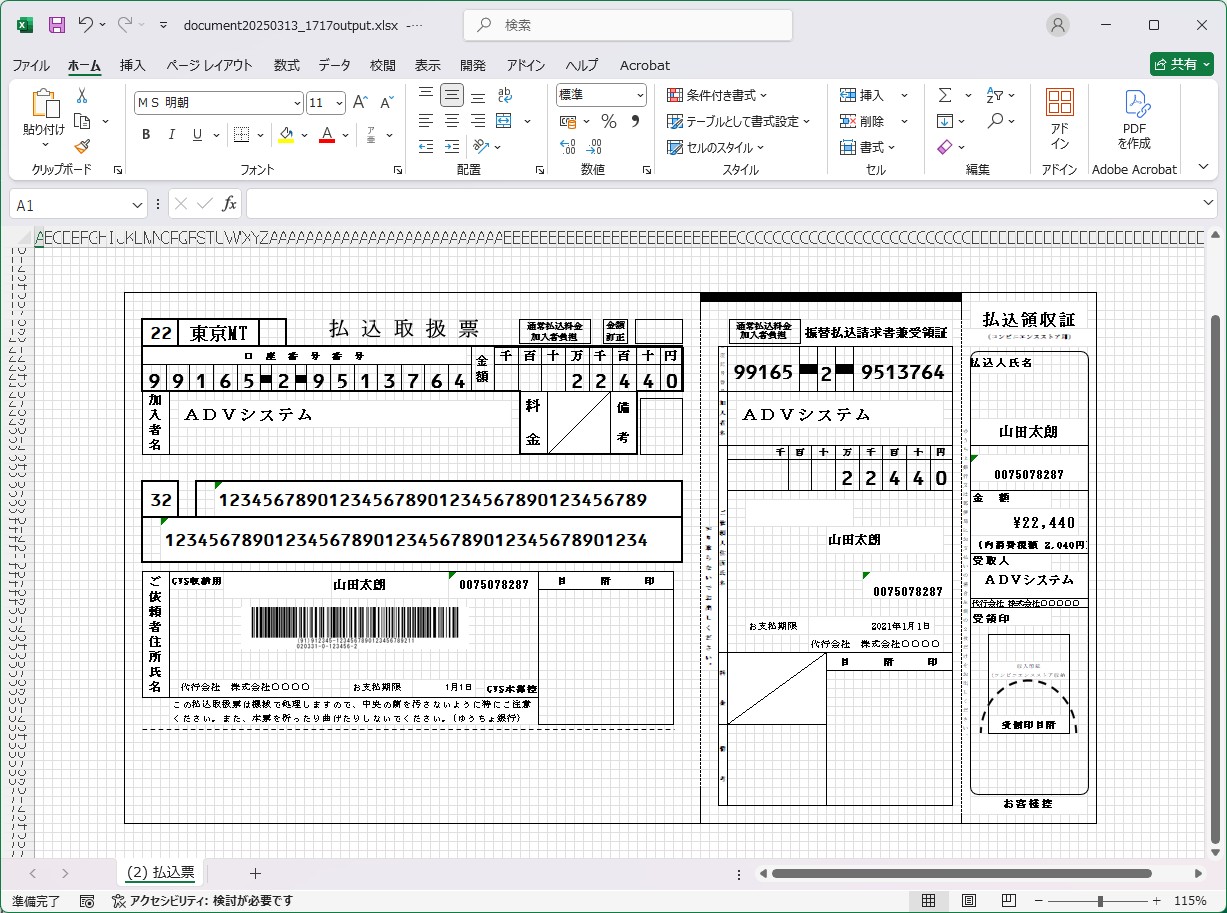The image size is (1227, 913).
Task: Open the Create PDF Acrobat tool
Action: [1134, 120]
